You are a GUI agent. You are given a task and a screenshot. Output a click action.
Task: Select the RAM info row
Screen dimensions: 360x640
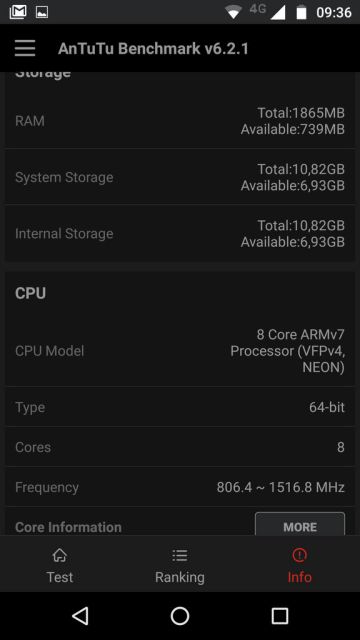(x=180, y=121)
